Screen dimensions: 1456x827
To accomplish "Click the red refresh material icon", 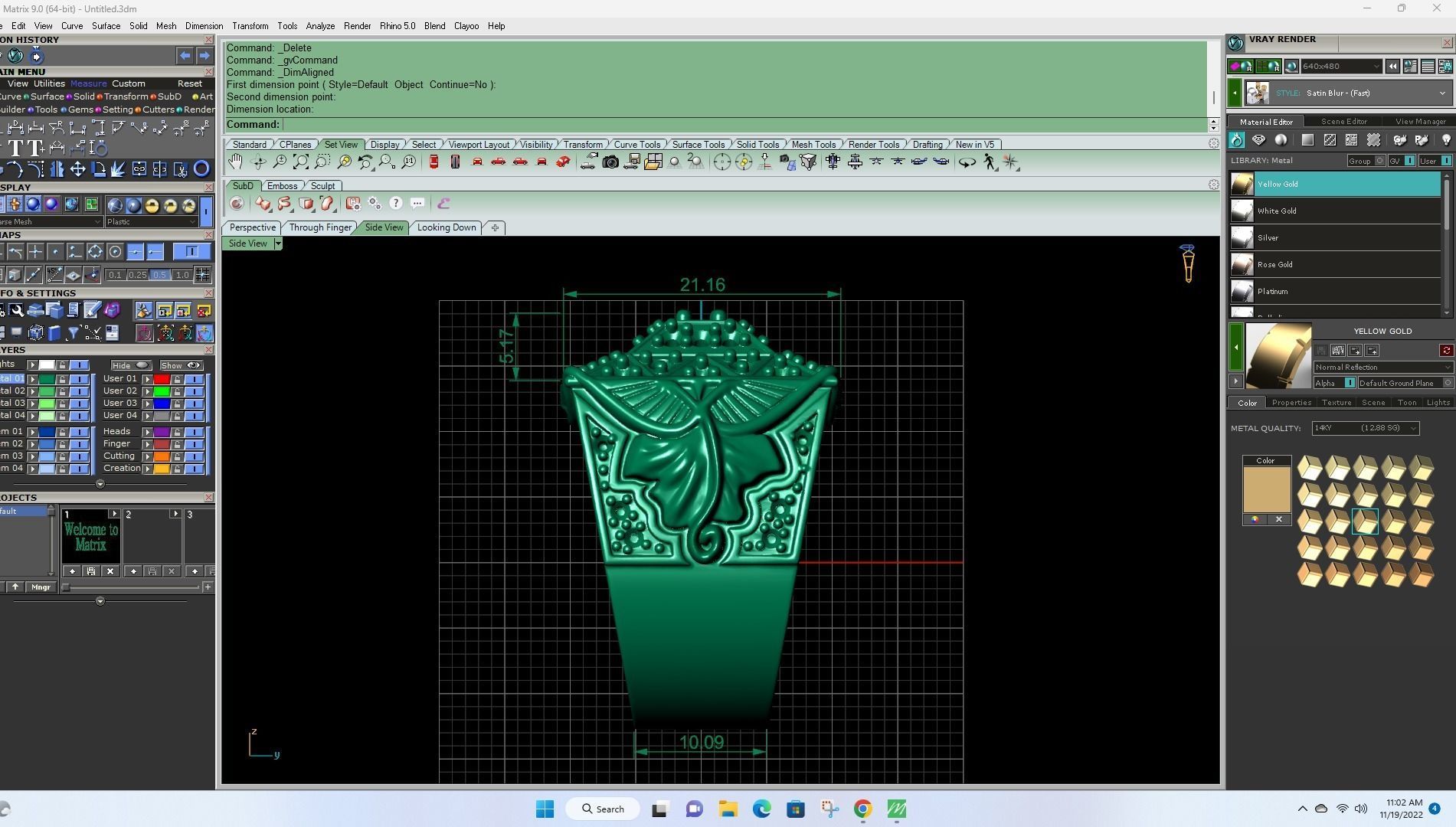I will (x=1446, y=350).
